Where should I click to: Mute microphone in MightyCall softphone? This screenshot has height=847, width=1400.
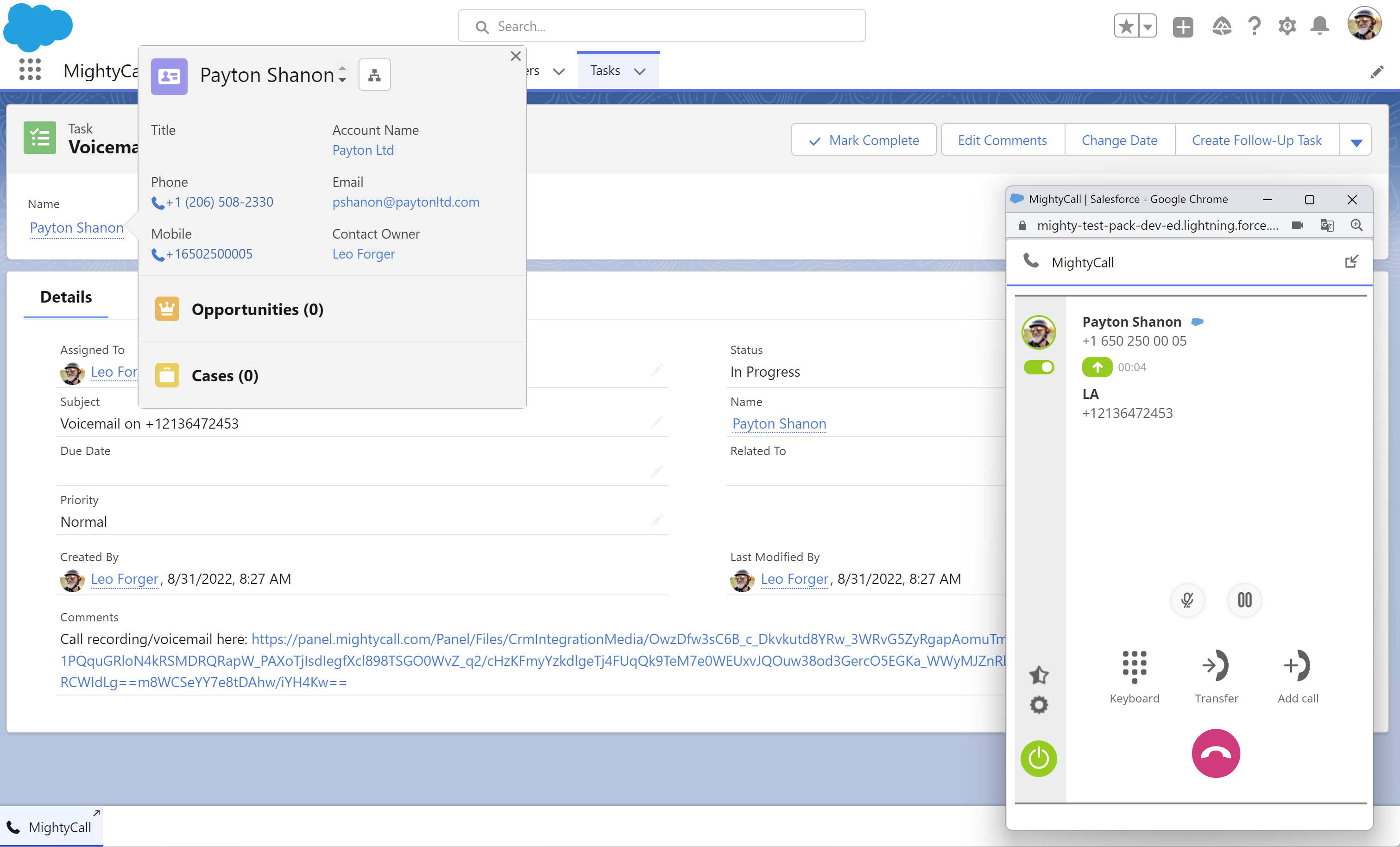coord(1187,600)
